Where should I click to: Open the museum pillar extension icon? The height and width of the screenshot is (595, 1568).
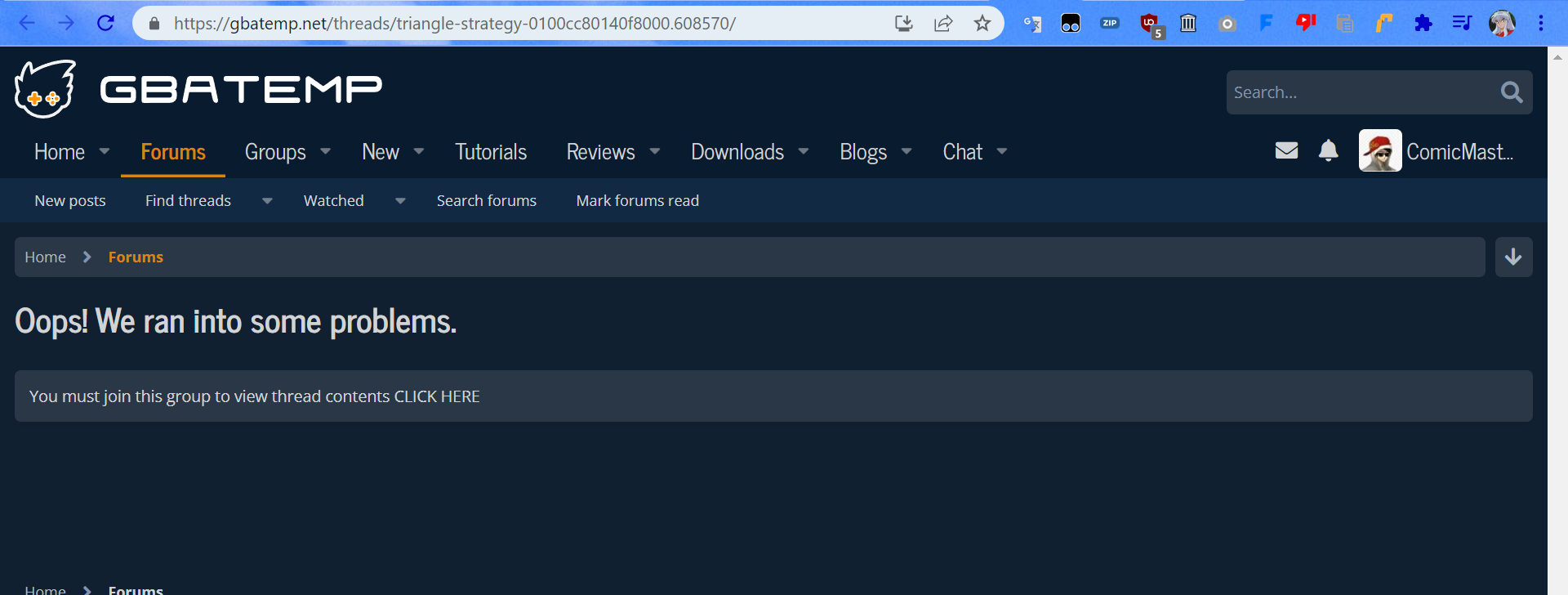coord(1188,23)
